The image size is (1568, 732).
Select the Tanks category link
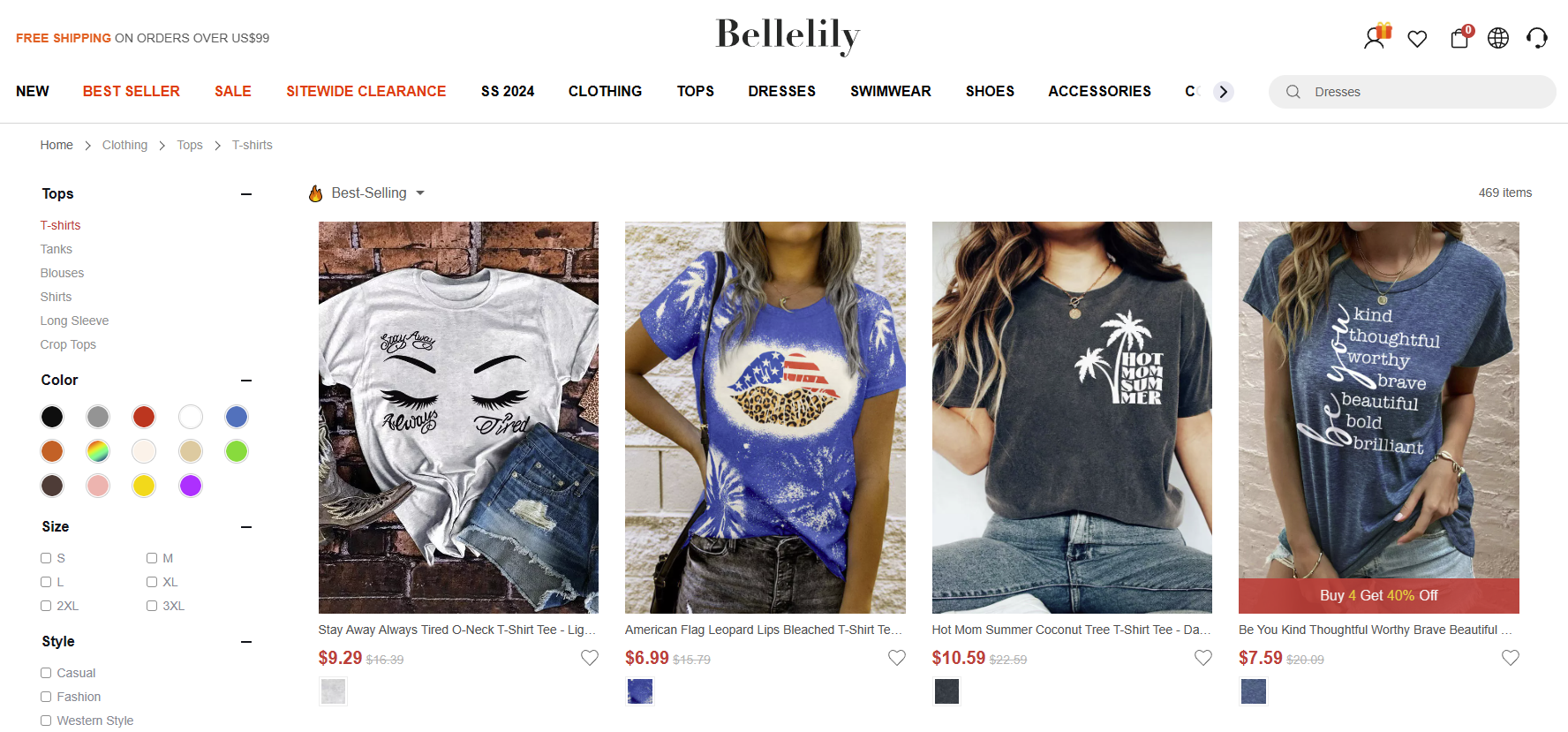click(57, 249)
